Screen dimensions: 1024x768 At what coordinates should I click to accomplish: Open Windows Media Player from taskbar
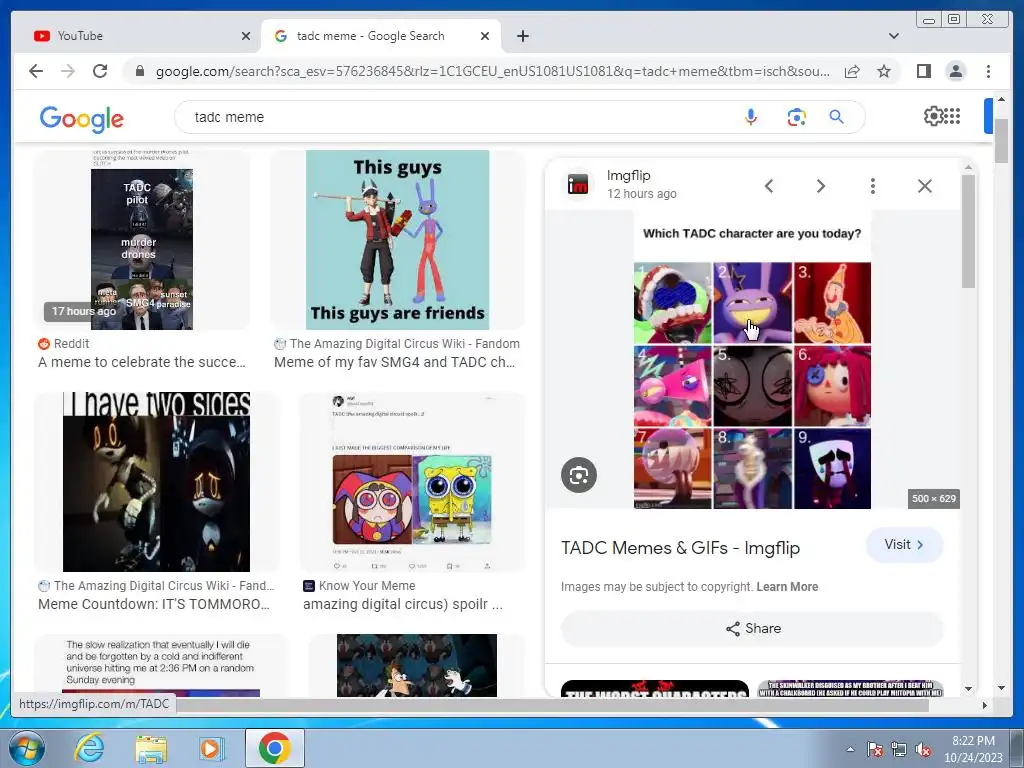coord(210,748)
